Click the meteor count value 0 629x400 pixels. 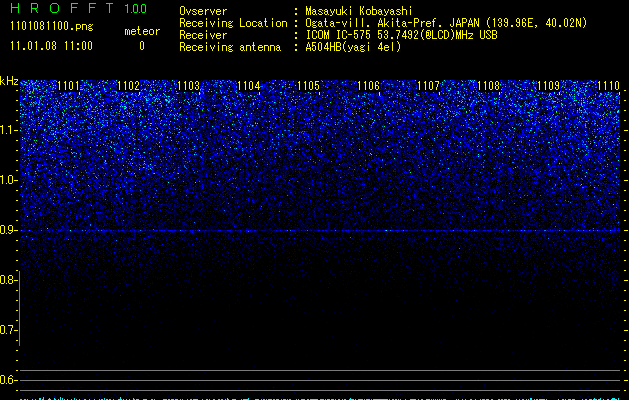[x=142, y=46]
